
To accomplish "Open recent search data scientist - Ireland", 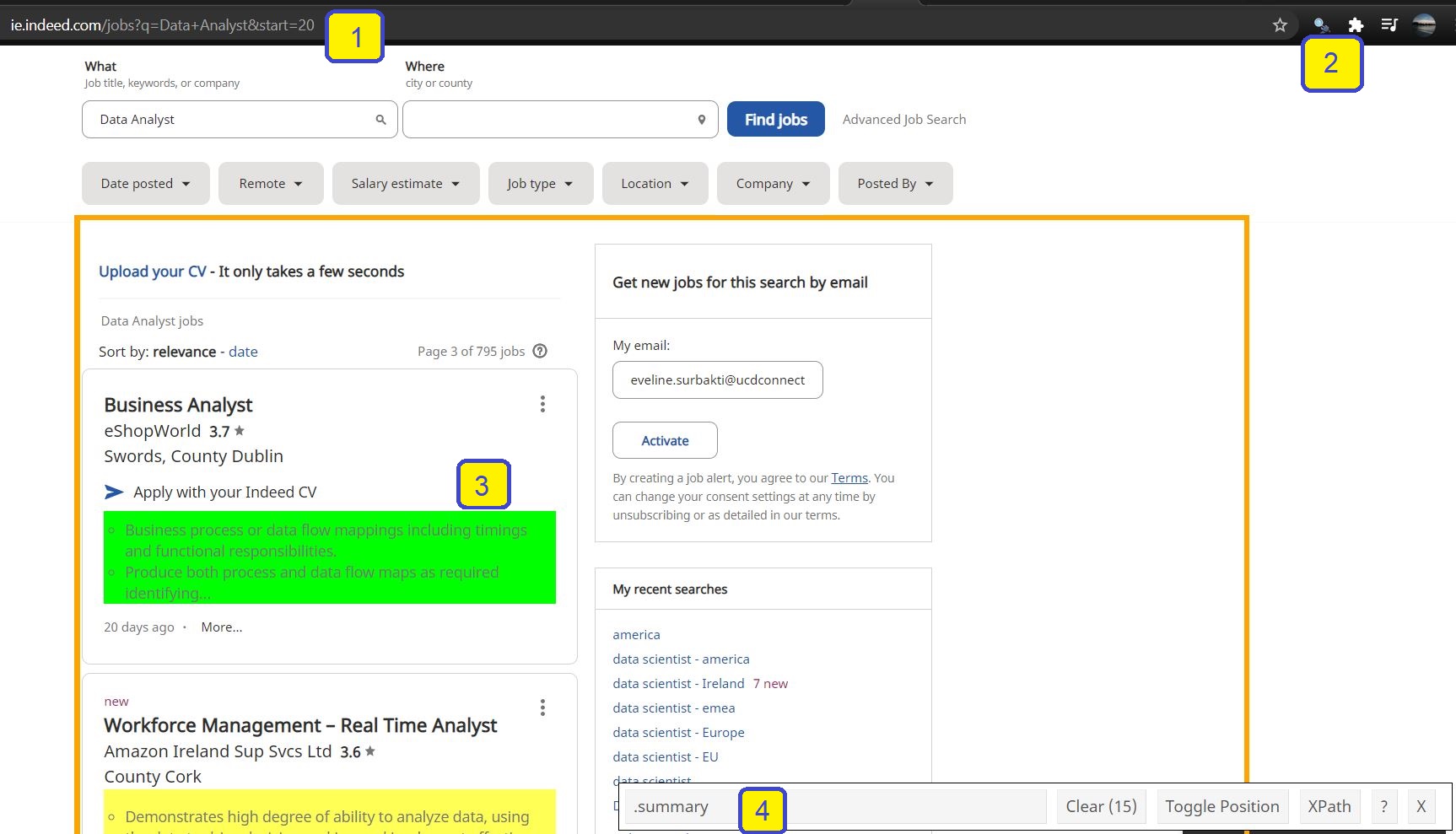I will point(678,684).
